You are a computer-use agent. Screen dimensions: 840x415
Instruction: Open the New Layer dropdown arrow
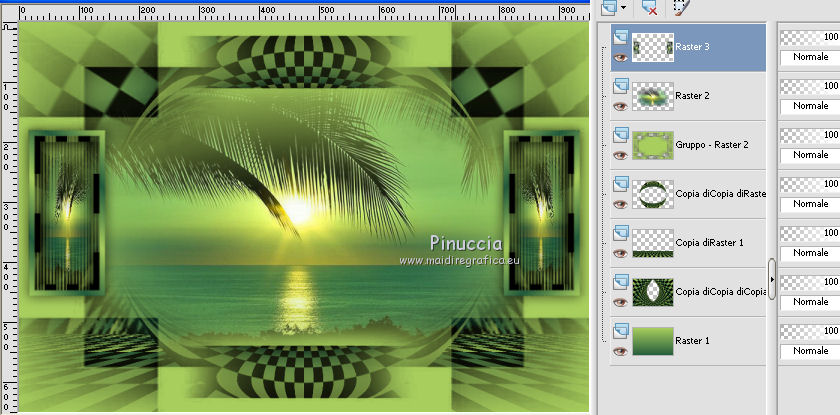[624, 8]
